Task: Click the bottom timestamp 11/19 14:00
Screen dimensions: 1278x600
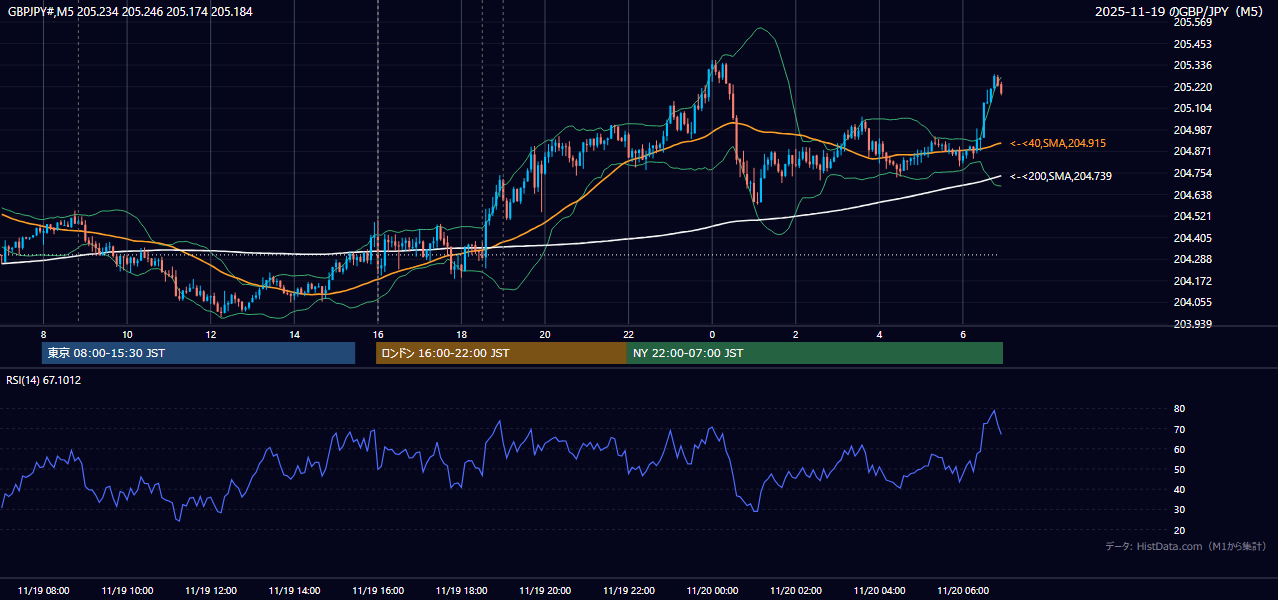Action: click(x=294, y=591)
